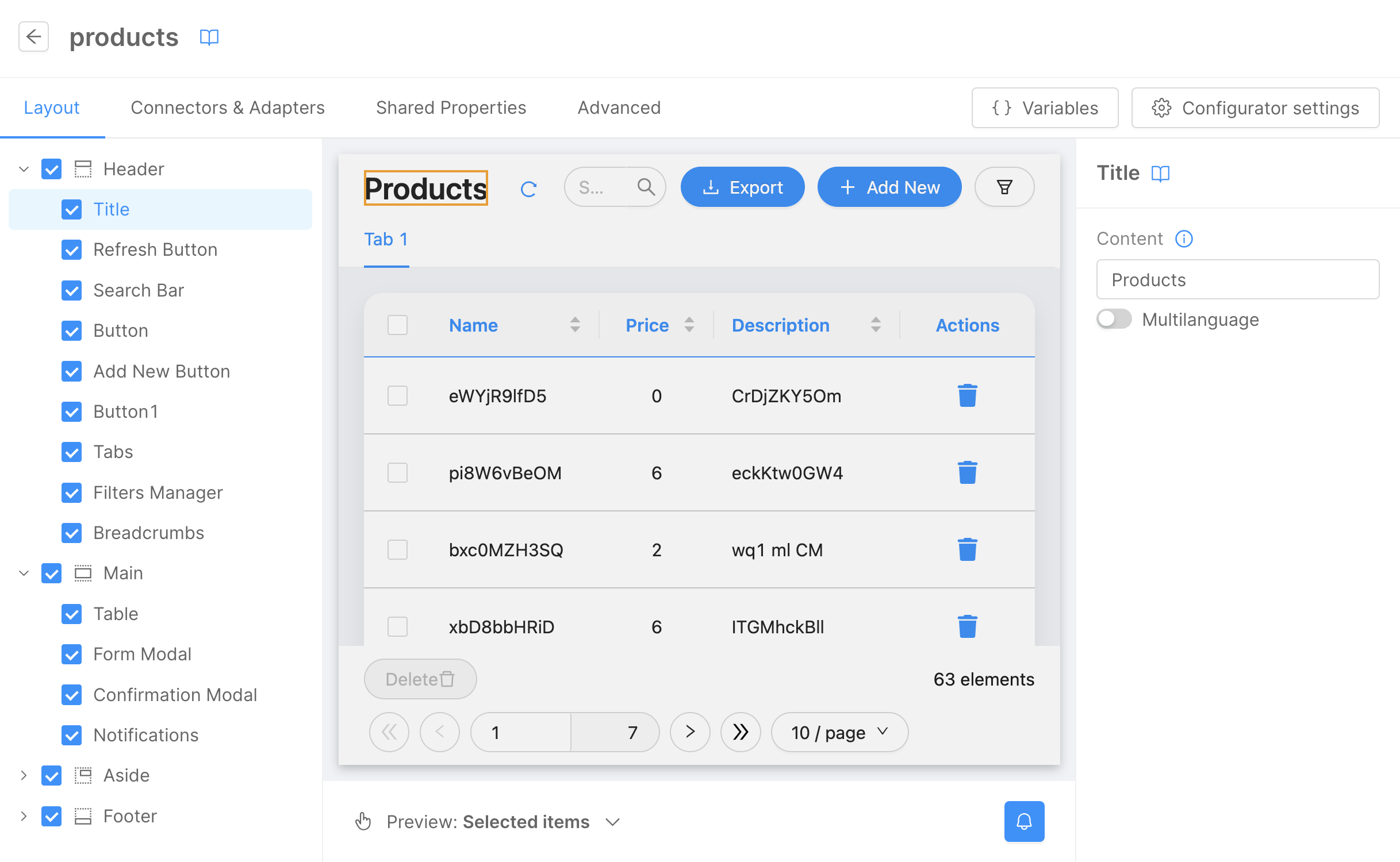Open the Connectors & Adapters tab
This screenshot has width=1400, height=862.
point(228,107)
